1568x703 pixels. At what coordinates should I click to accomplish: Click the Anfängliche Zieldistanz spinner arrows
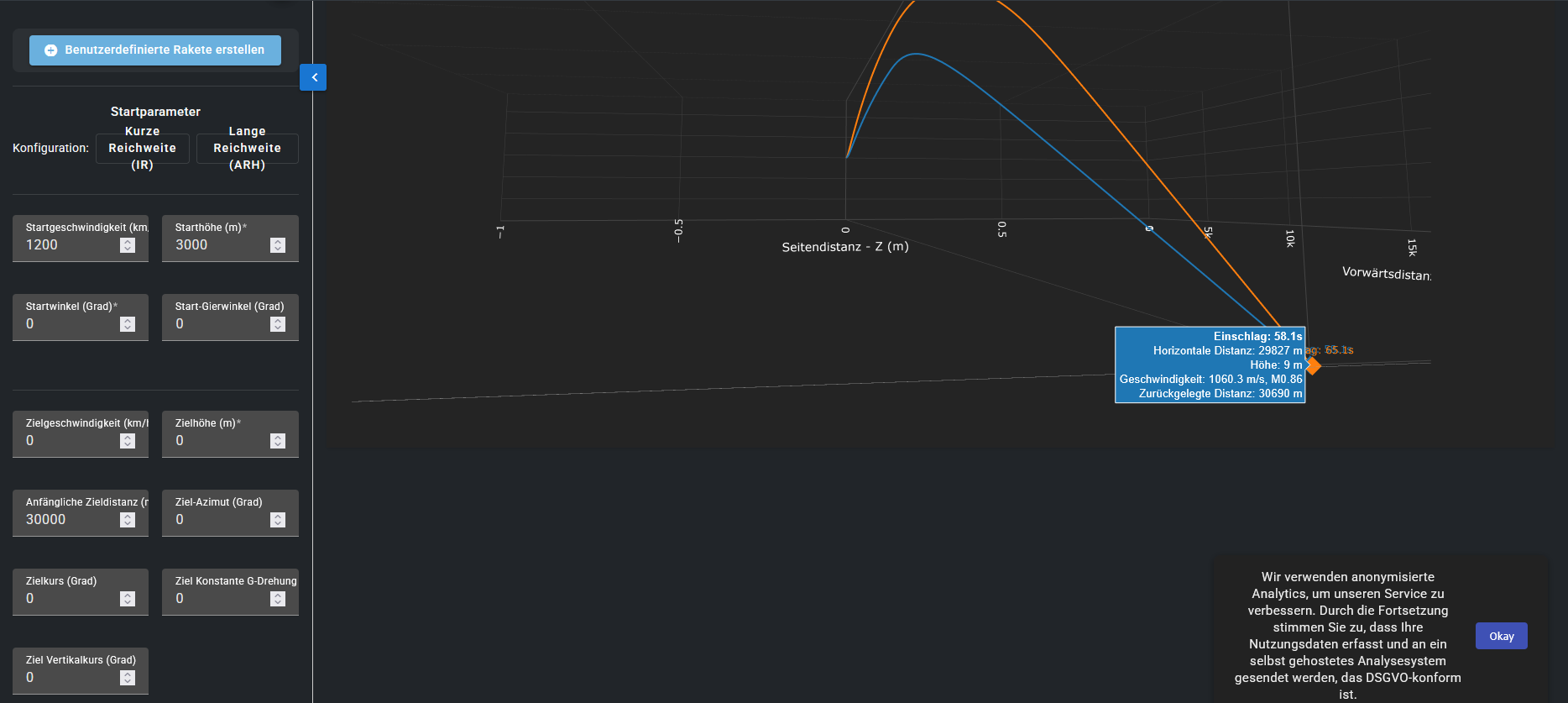pos(128,520)
